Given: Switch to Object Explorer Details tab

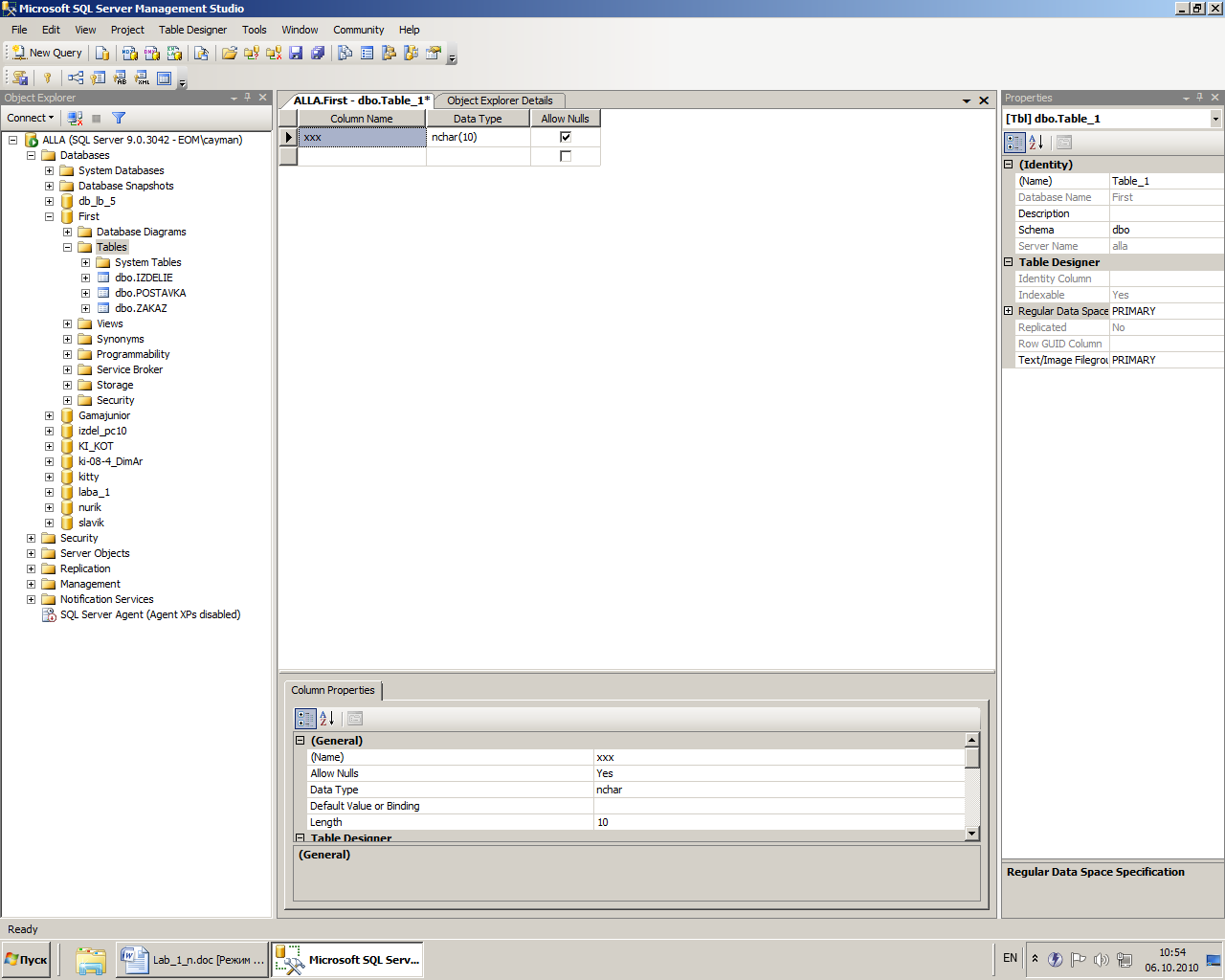Looking at the screenshot, I should [500, 100].
